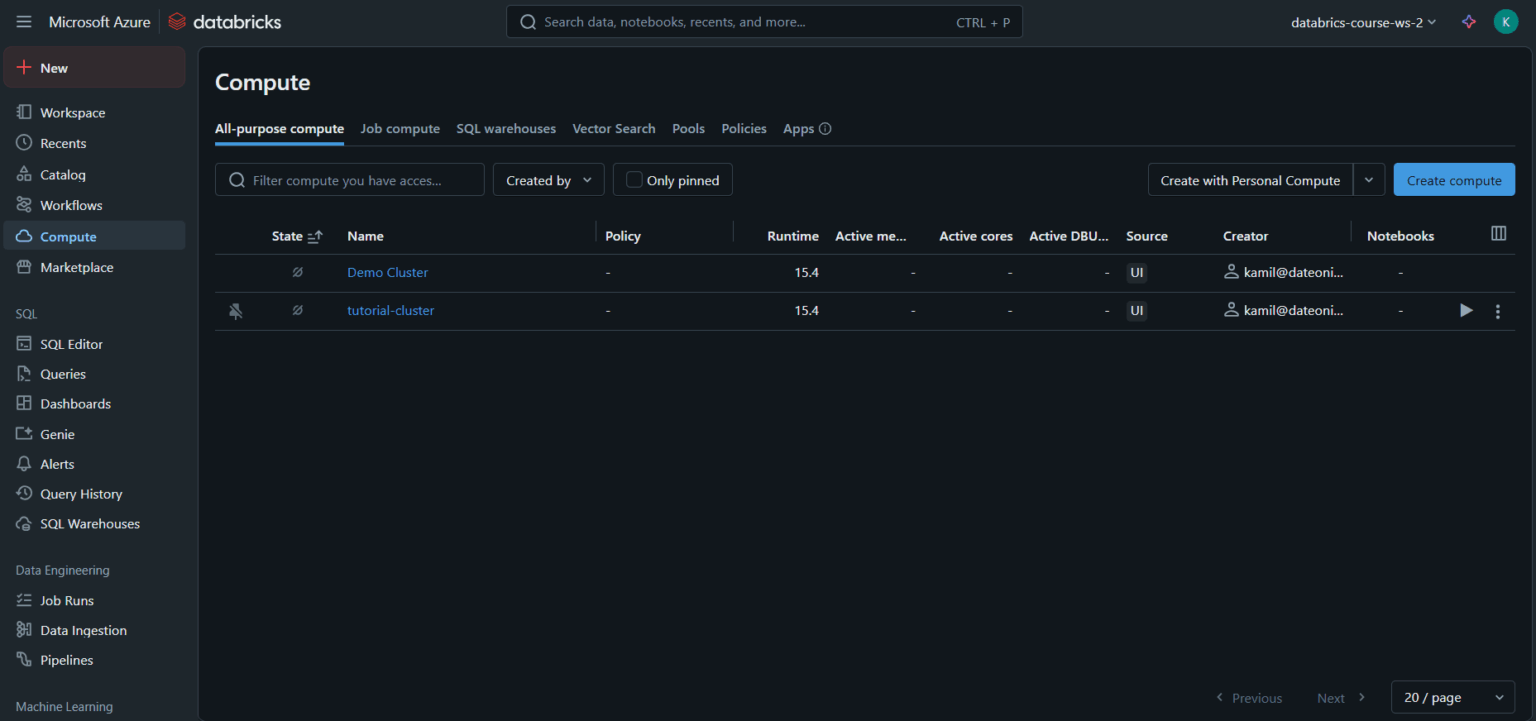1536x721 pixels.
Task: Enable the Only pinned checkbox
Action: 634,180
